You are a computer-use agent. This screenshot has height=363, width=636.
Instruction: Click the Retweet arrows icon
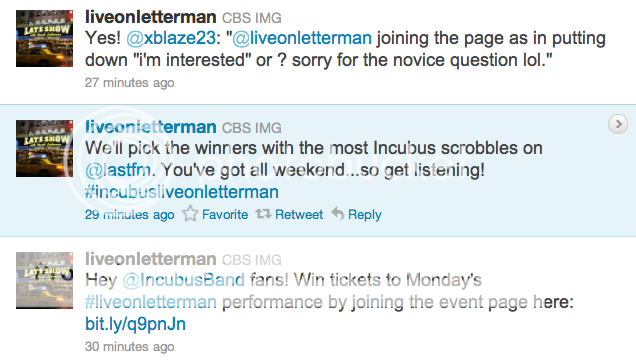[263, 213]
